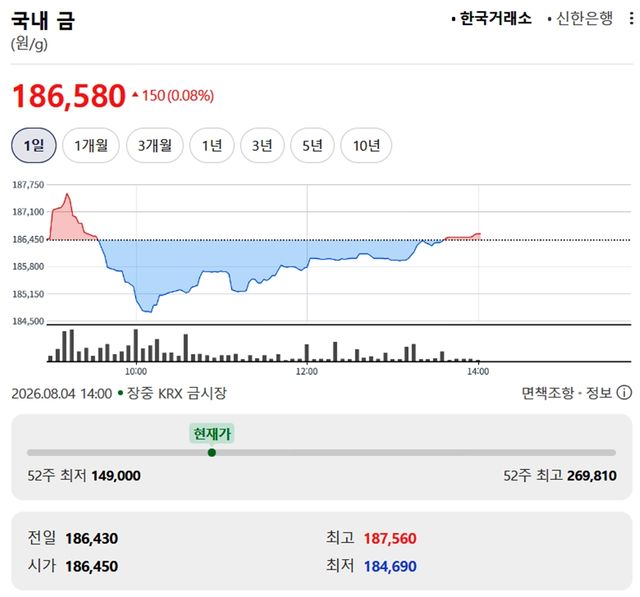Click the green 현재가 marker dot
640x597 pixels.
tap(211, 453)
